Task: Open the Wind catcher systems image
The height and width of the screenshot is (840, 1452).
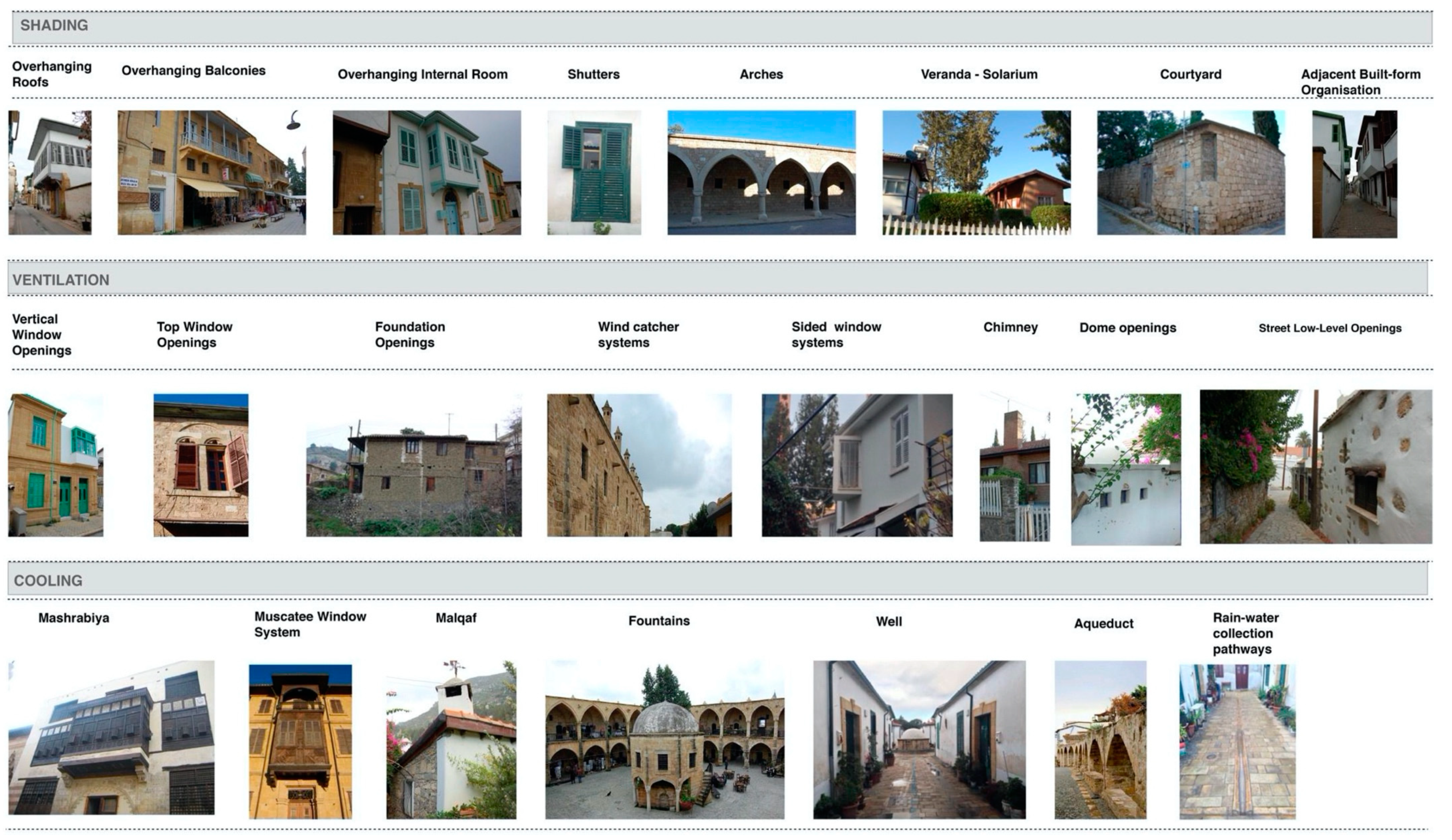Action: [639, 465]
